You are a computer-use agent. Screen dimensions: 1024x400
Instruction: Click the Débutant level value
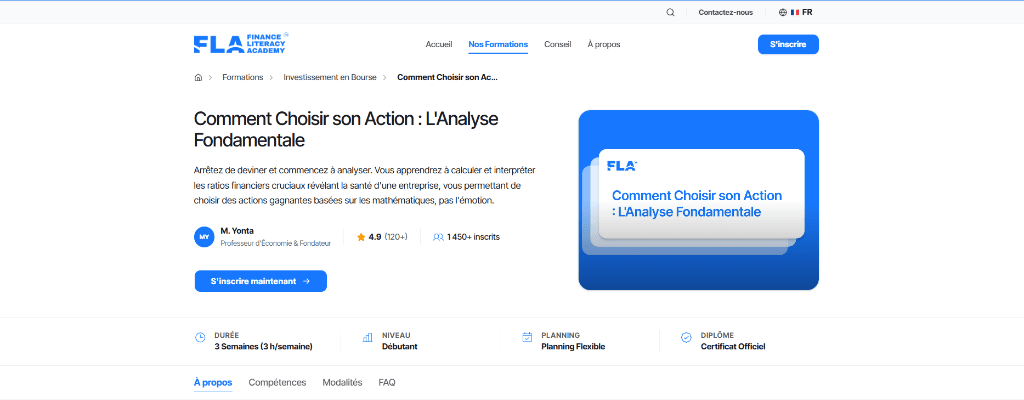[x=400, y=346]
